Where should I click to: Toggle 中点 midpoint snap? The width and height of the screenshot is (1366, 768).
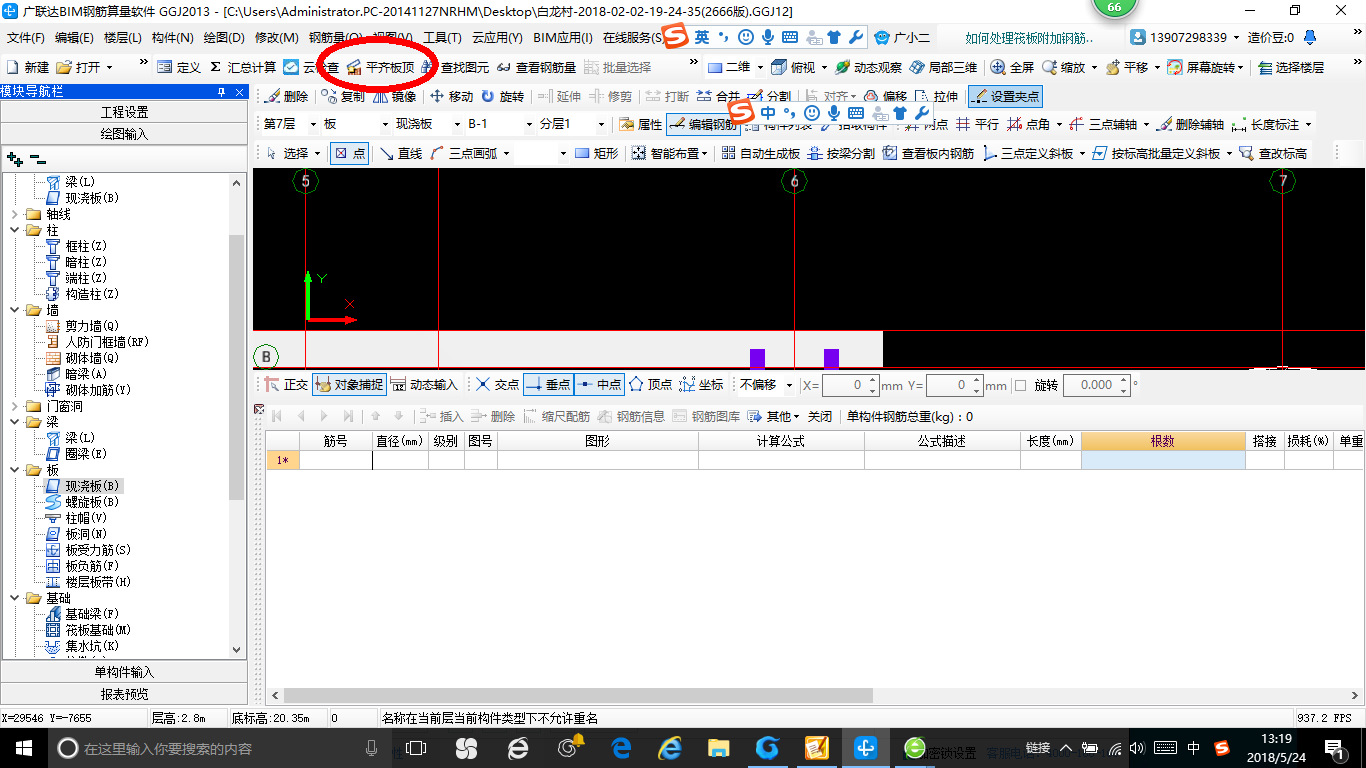coord(599,384)
